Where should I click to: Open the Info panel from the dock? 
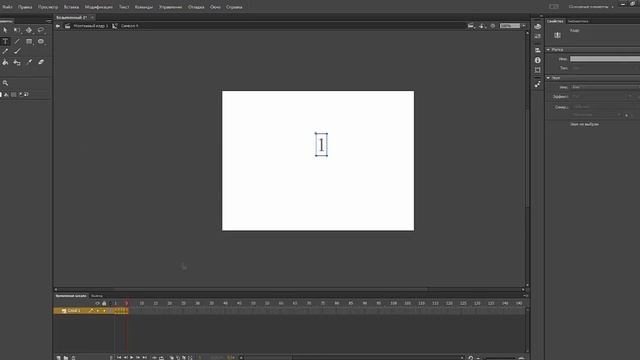click(x=538, y=60)
